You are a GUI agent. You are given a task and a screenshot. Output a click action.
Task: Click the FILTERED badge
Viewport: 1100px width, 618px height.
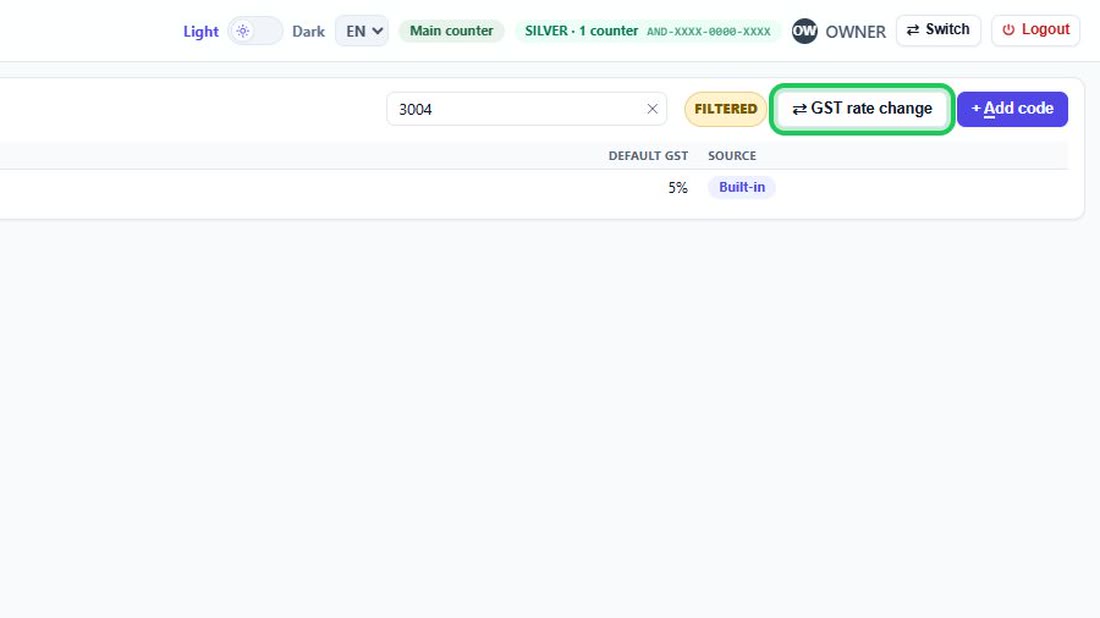click(x=725, y=109)
